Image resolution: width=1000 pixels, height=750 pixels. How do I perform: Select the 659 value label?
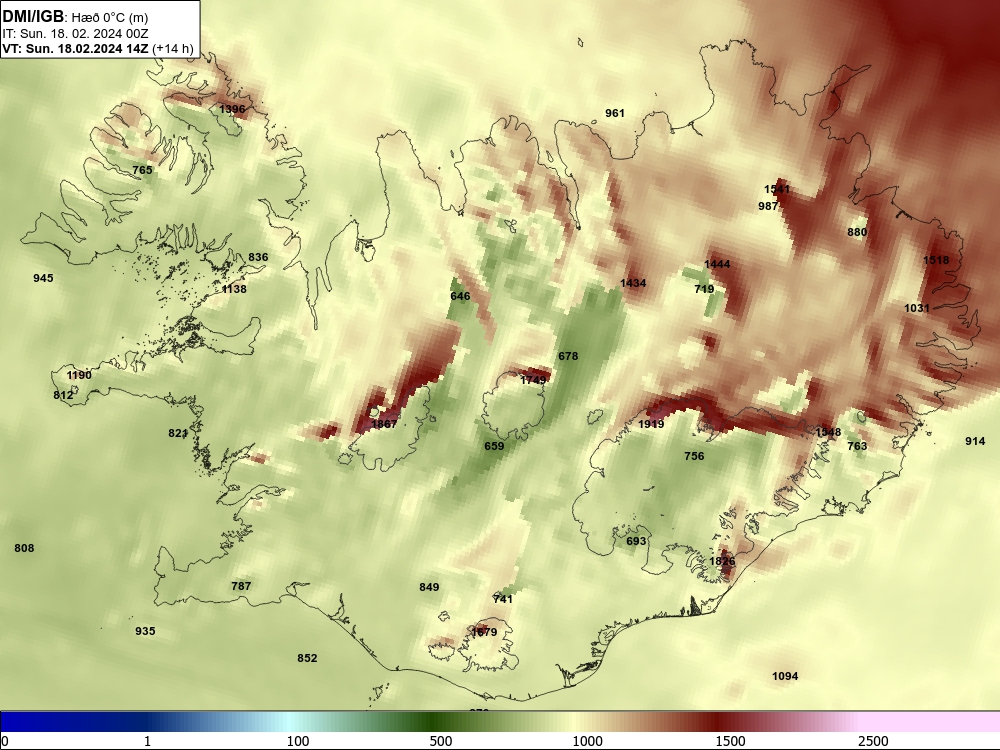click(494, 446)
